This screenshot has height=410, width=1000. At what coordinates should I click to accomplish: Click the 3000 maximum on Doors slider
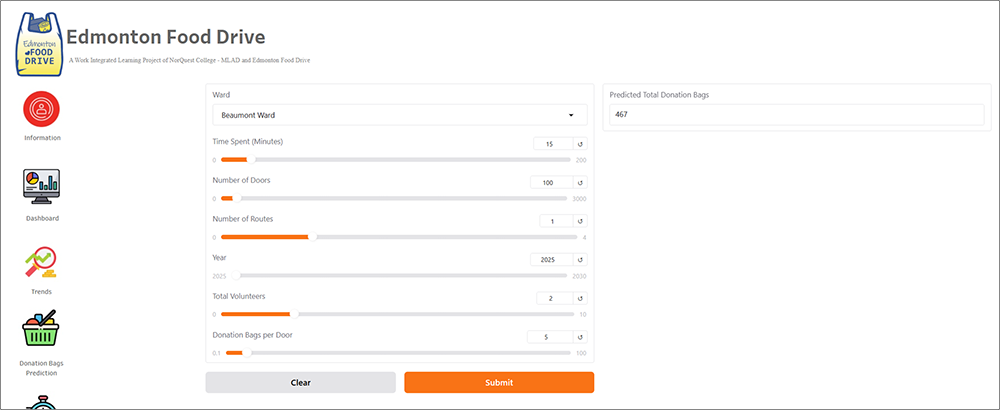pyautogui.click(x=580, y=199)
